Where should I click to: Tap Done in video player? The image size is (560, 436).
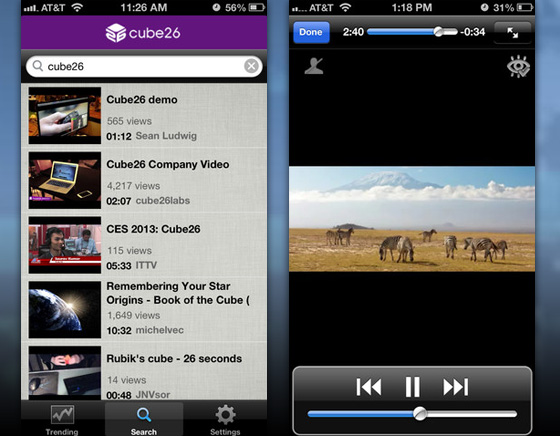(x=311, y=32)
